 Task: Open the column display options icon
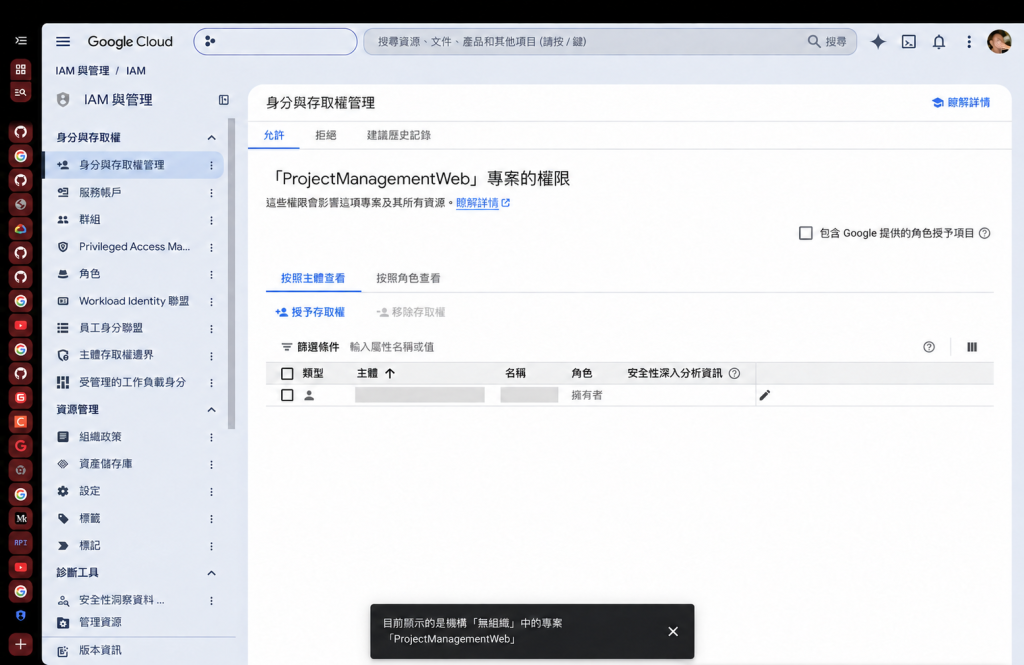tap(972, 347)
